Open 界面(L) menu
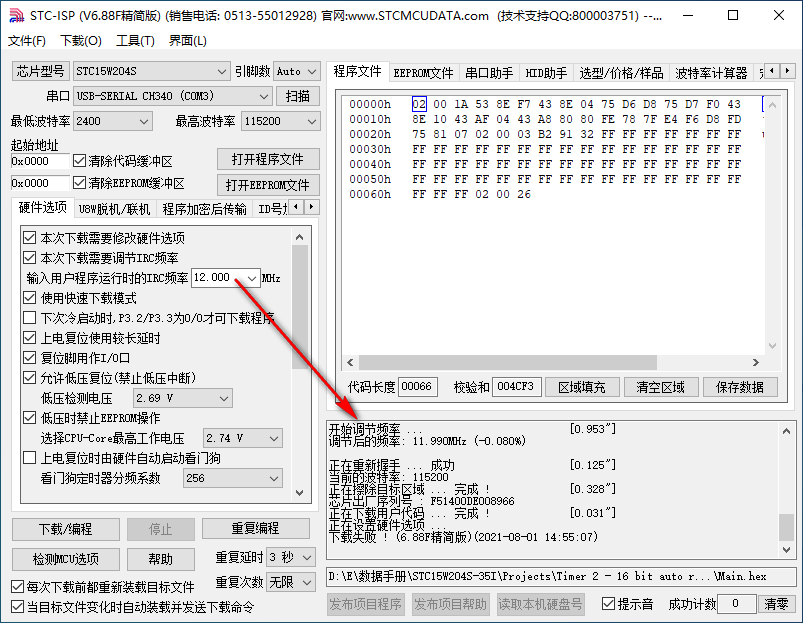Screen dimensions: 803x623 [188, 41]
